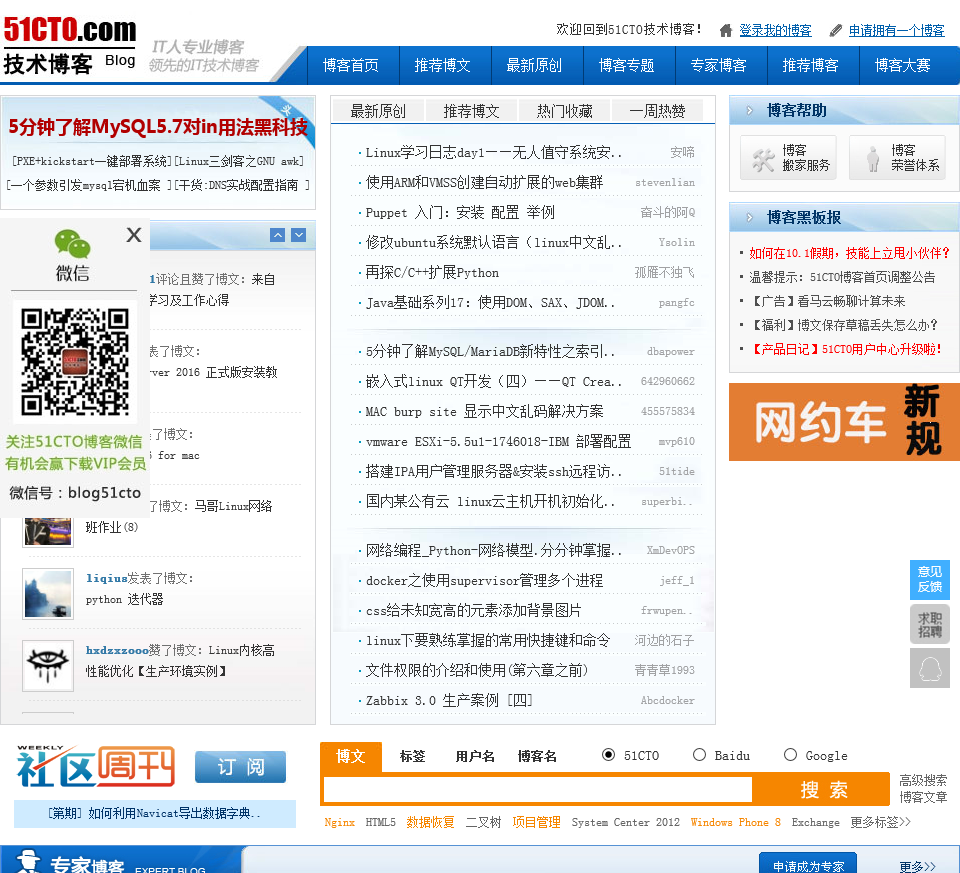960x873 pixels.
Task: Open 申请拥有一个博客 link
Action: (896, 31)
